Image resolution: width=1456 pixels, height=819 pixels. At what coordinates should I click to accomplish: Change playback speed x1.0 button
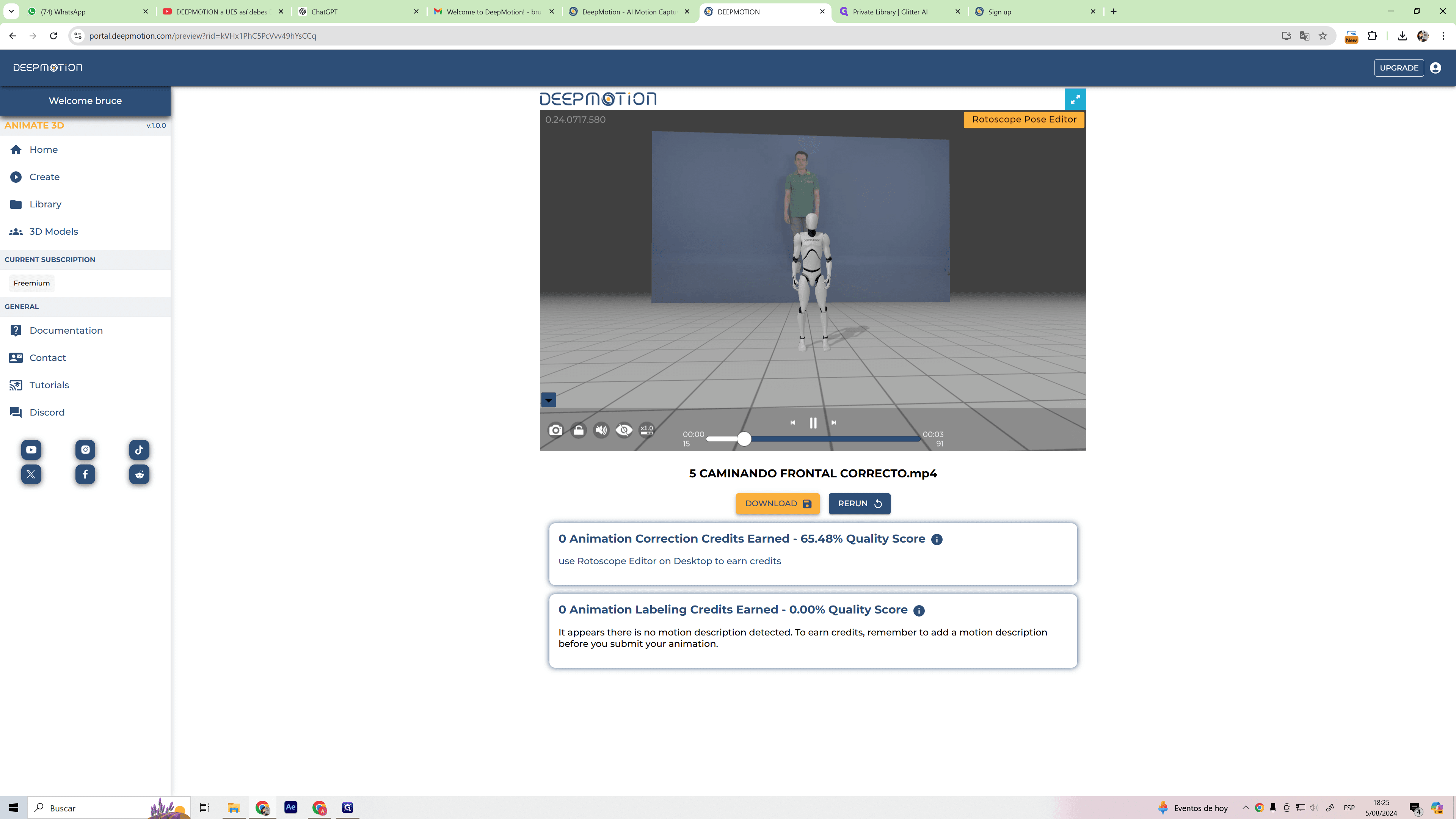click(646, 430)
